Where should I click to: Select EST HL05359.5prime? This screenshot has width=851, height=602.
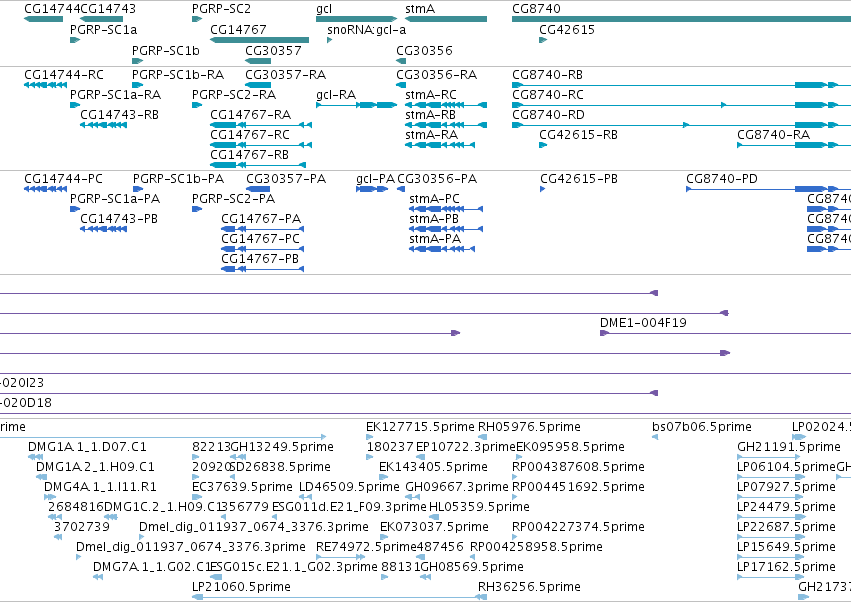pos(433,517)
